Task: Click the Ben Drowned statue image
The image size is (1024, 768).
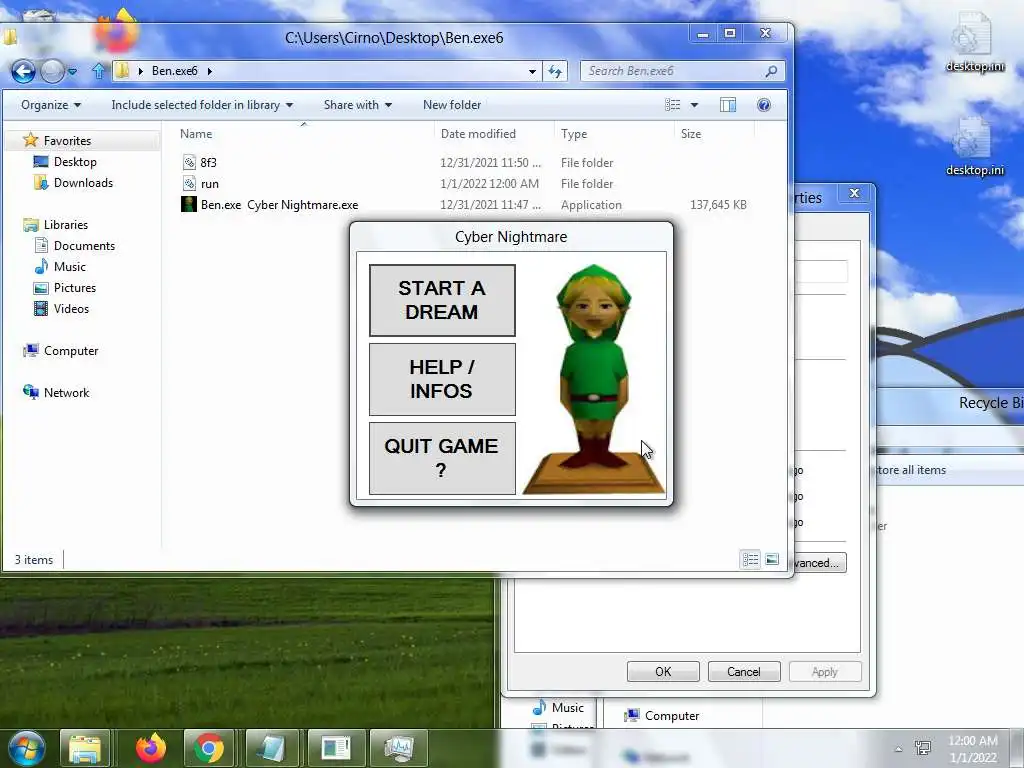Action: point(594,379)
